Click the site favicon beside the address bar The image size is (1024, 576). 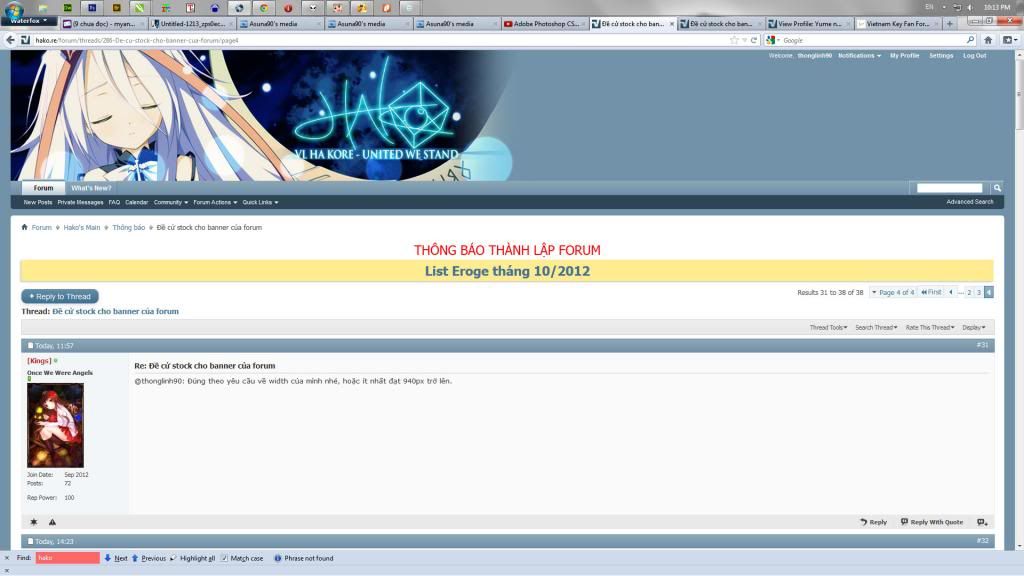pyautogui.click(x=25, y=40)
